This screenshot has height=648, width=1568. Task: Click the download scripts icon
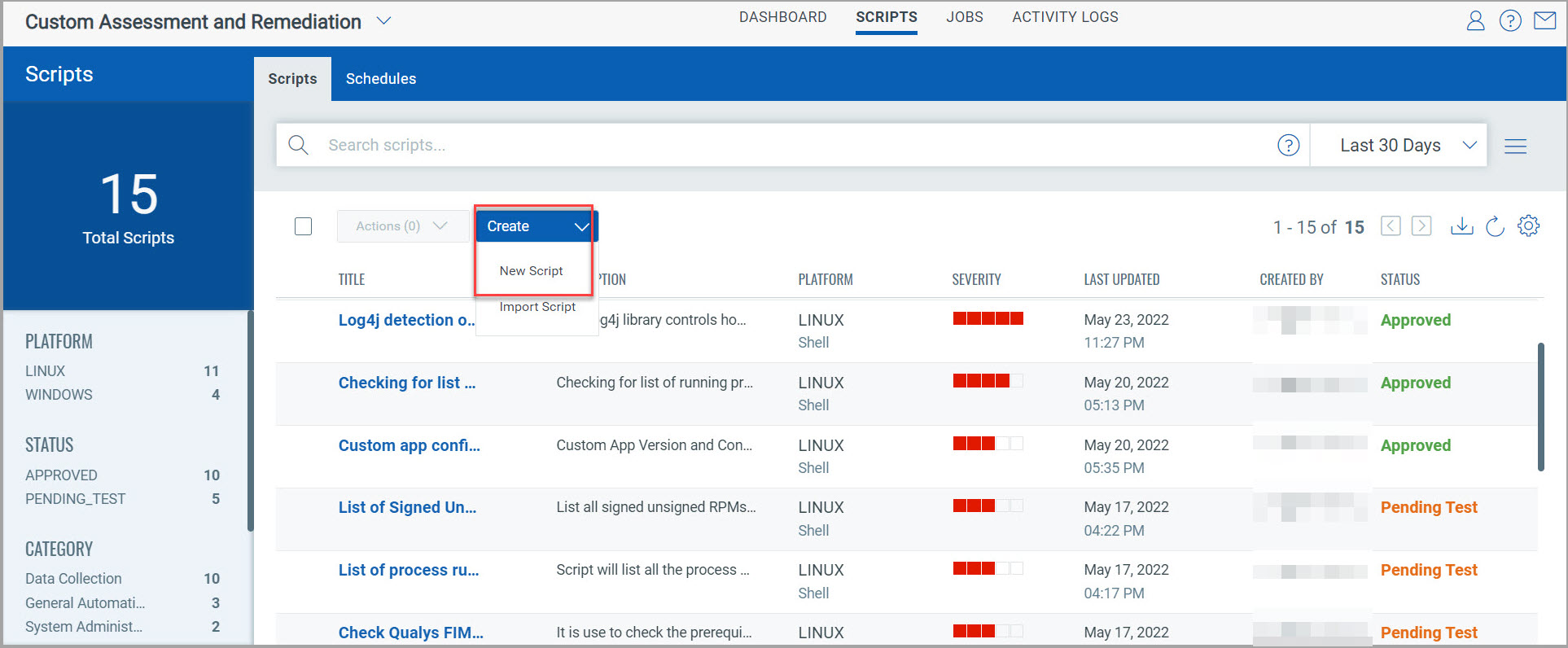1461,226
